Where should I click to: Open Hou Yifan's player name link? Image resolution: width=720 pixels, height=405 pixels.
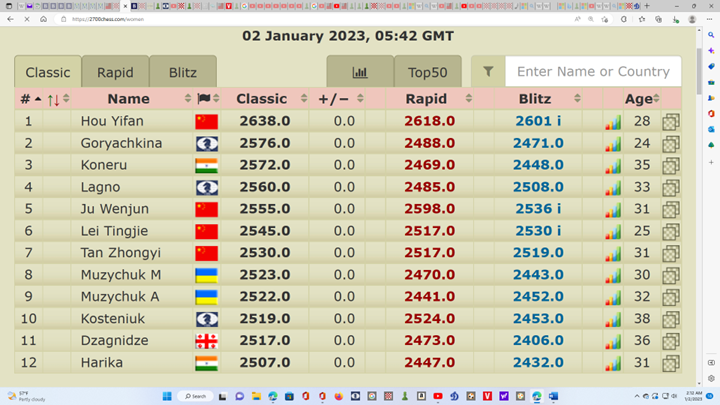coord(112,122)
